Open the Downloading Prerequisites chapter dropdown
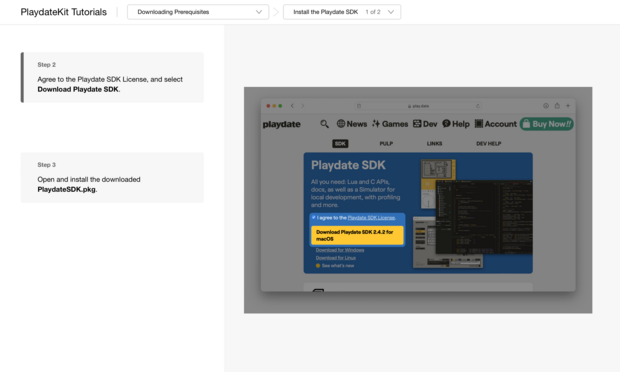Viewport: 620px width, 372px height. [198, 12]
